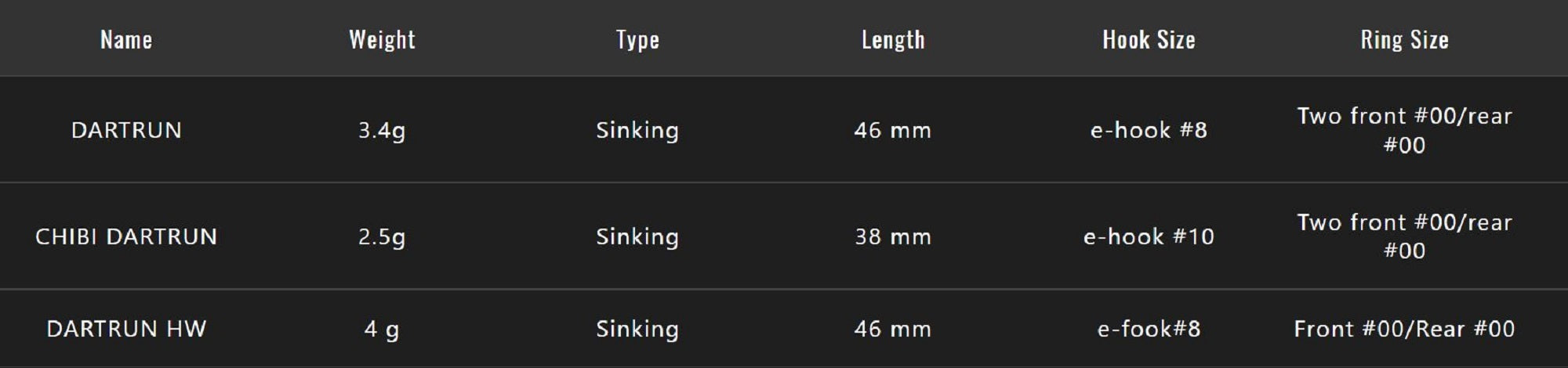Screen dimensions: 1568x368
Task: Click the Length column header
Action: 893,39
